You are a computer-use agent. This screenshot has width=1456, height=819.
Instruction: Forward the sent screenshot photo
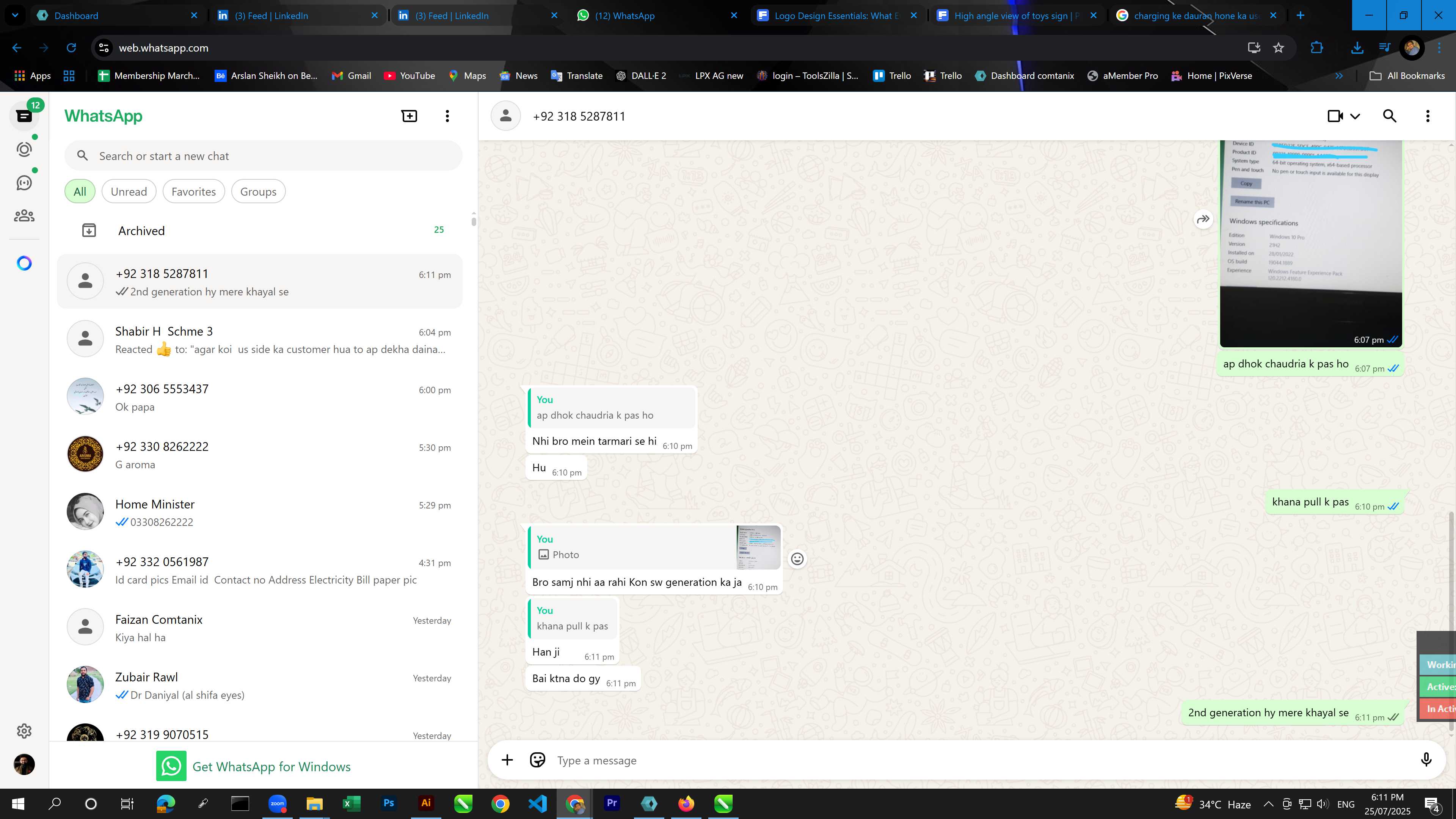1203,219
